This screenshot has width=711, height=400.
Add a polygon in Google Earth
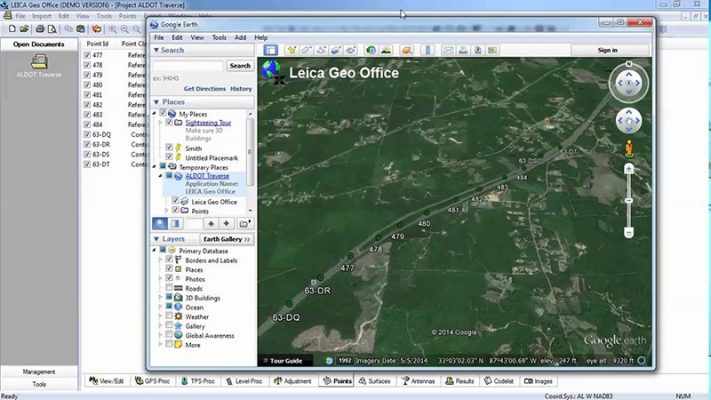(307, 50)
